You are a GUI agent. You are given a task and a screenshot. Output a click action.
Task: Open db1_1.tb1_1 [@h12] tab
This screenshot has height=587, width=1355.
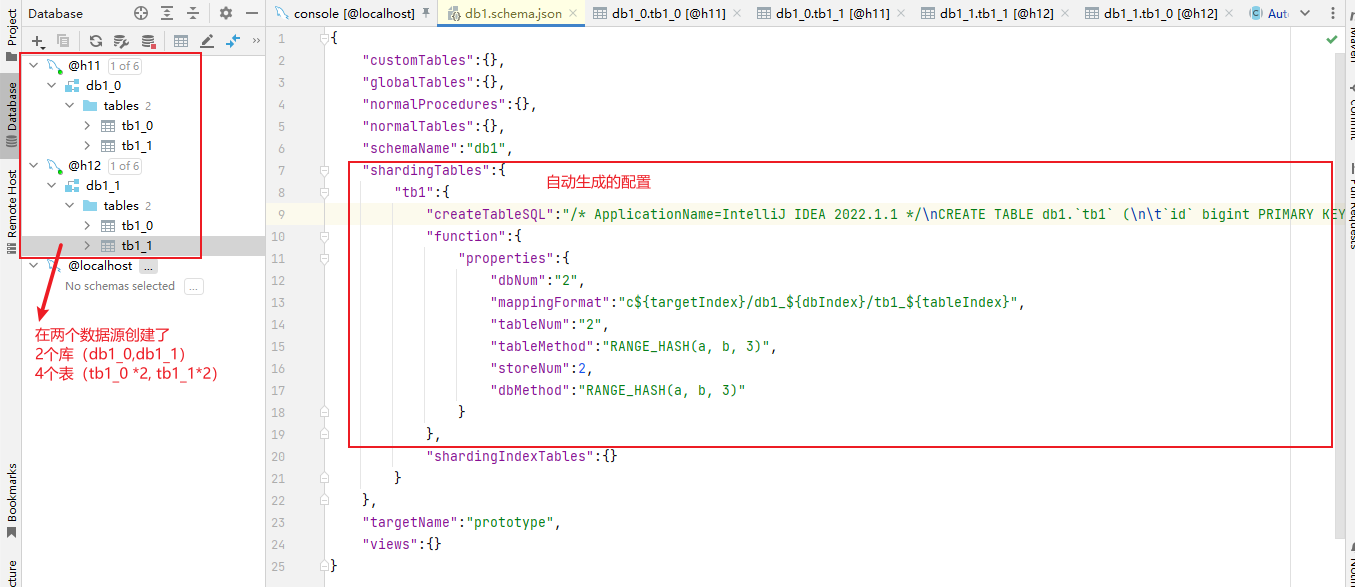(x=997, y=13)
